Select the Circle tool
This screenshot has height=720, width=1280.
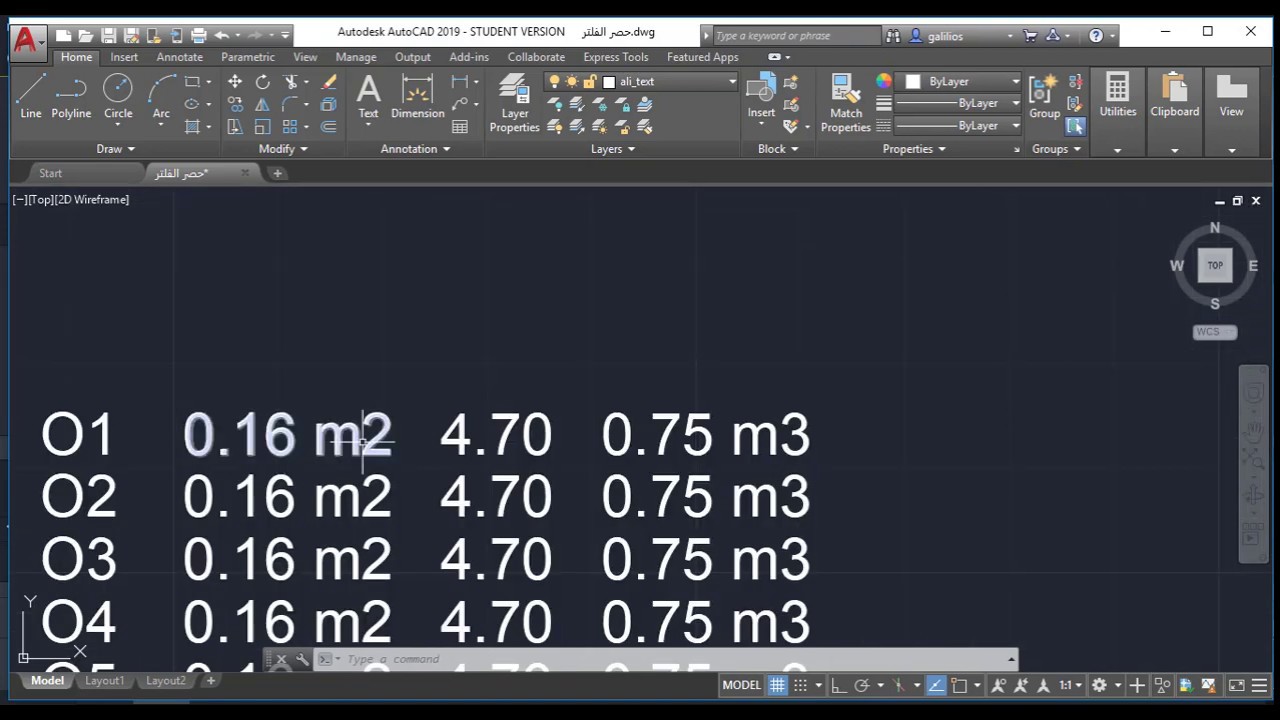118,97
